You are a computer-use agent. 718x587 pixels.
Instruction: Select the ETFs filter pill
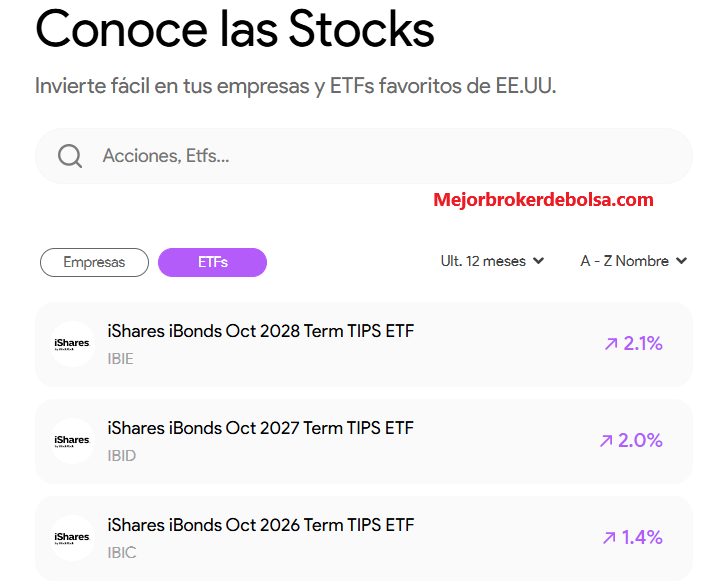(x=212, y=262)
